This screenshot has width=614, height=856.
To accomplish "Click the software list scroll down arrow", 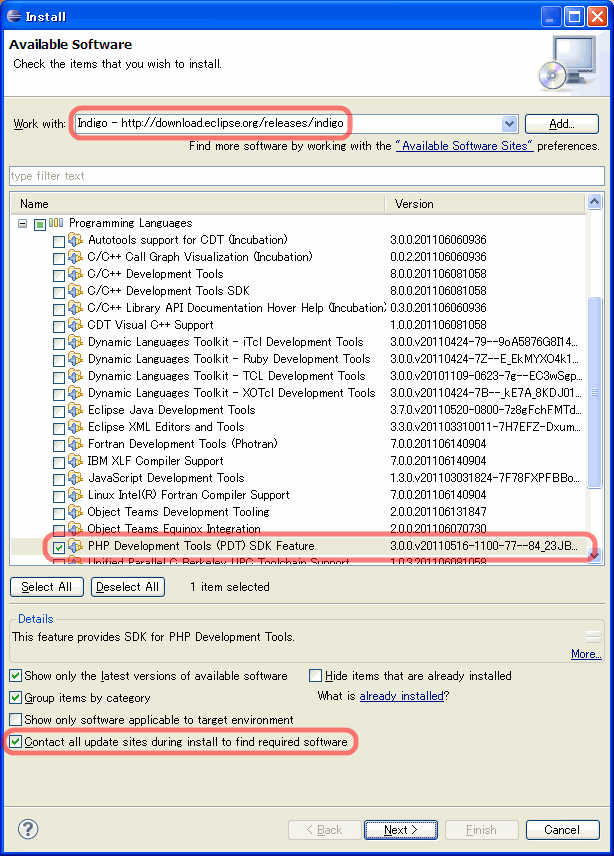I will [x=594, y=555].
